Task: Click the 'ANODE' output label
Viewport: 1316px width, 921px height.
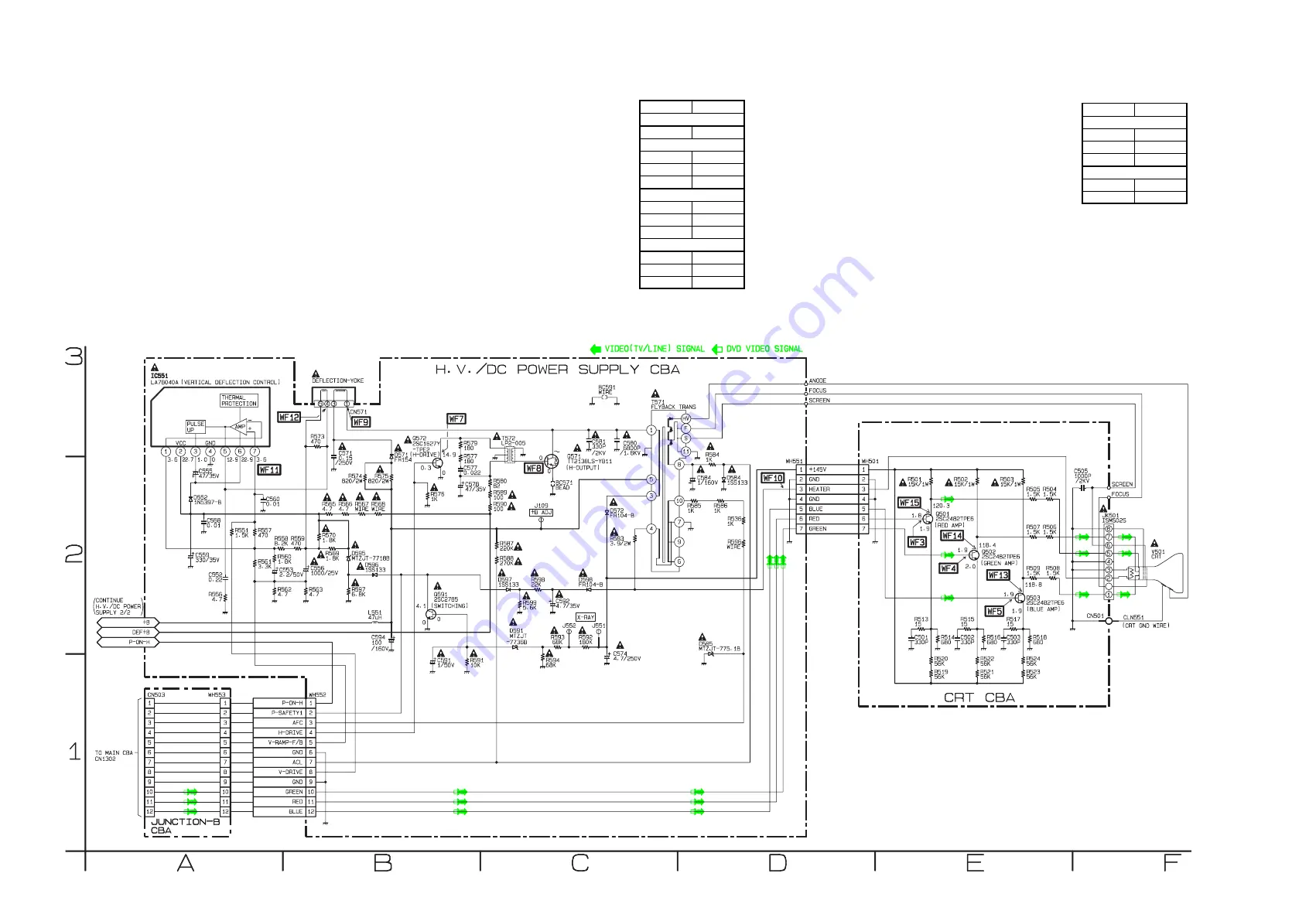Action: (x=818, y=380)
